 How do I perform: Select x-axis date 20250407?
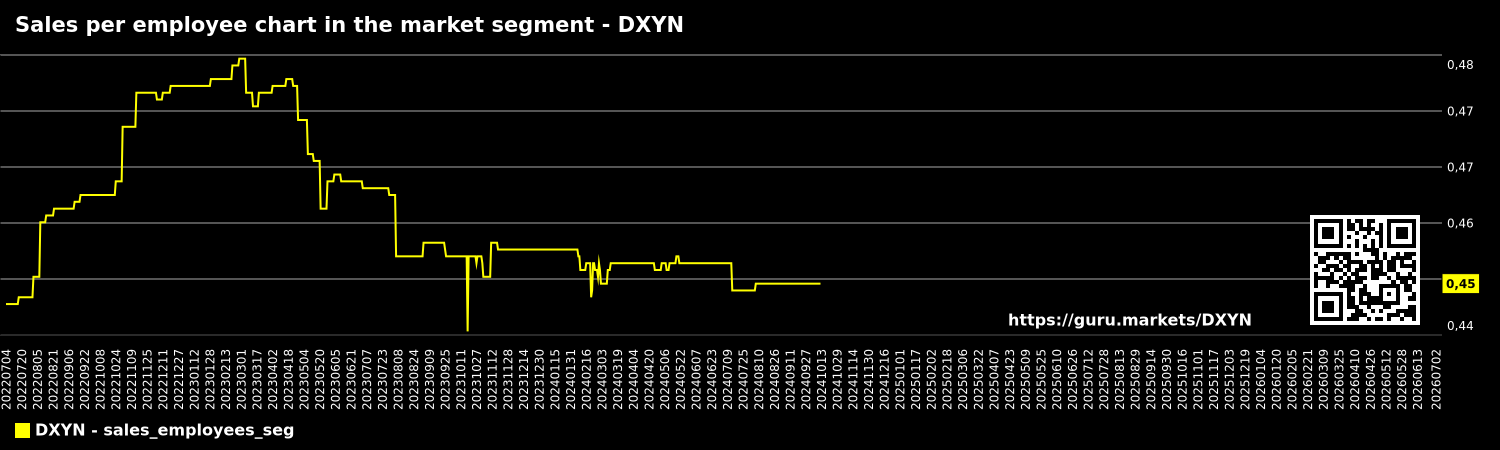pos(995,378)
